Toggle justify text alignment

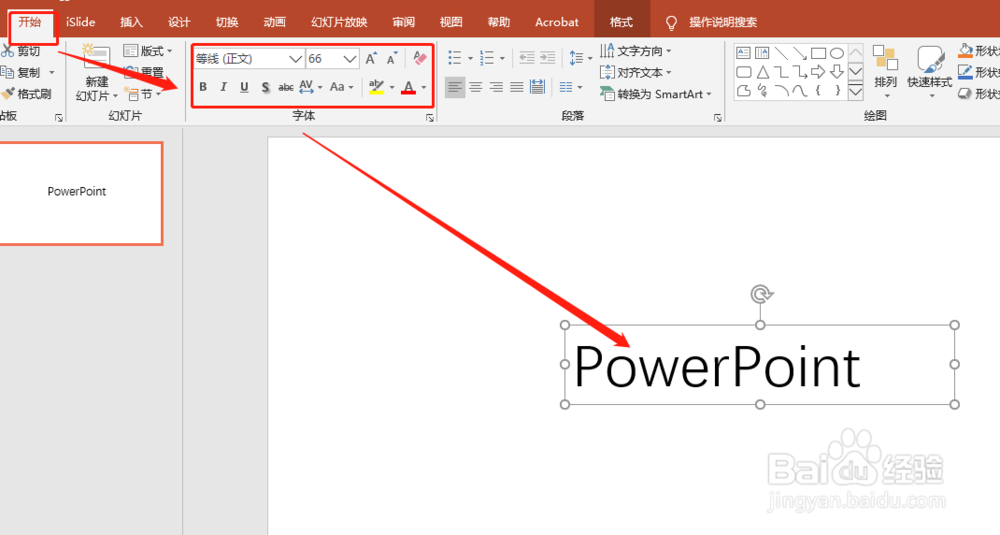[x=517, y=87]
